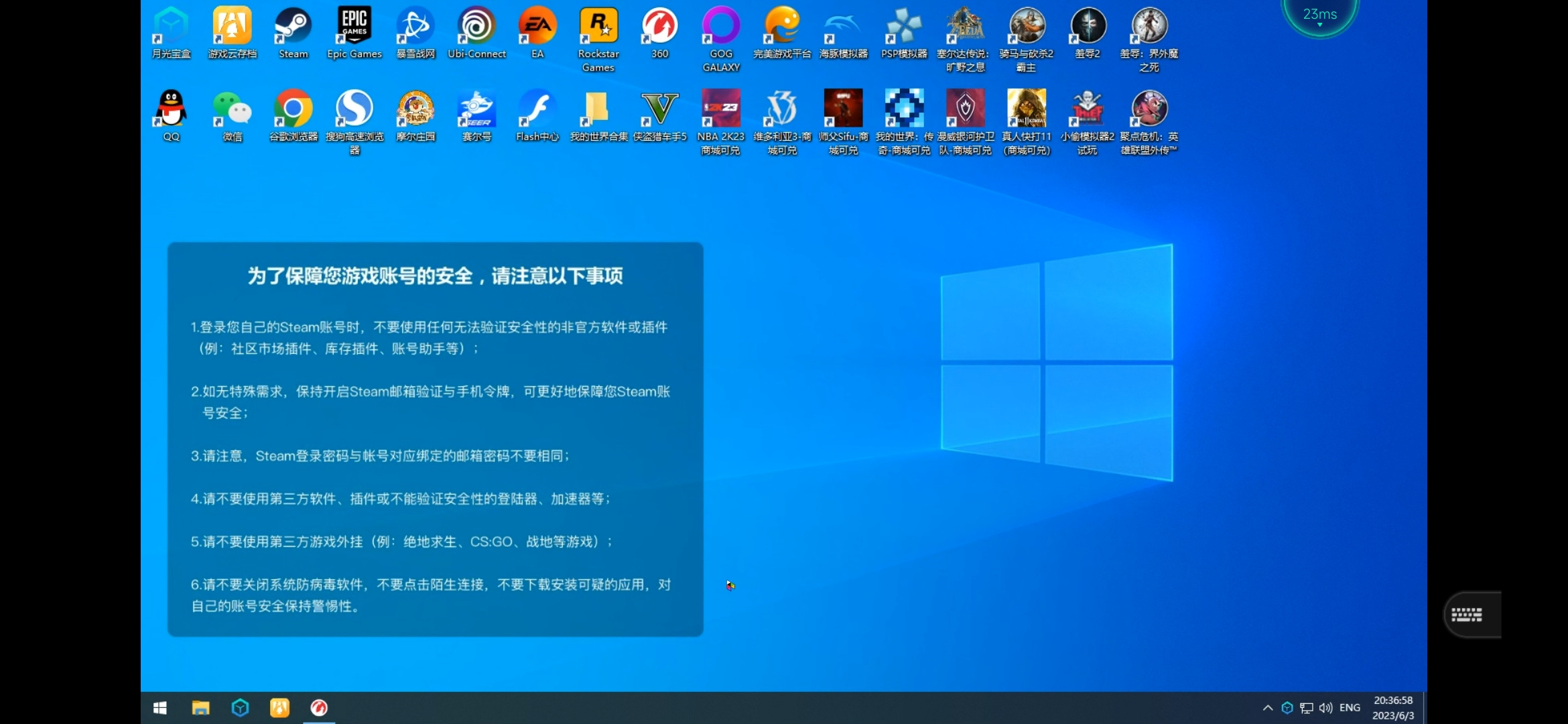Screen dimensions: 1568x724
Task: Open File Explorer from taskbar
Action: click(x=200, y=708)
